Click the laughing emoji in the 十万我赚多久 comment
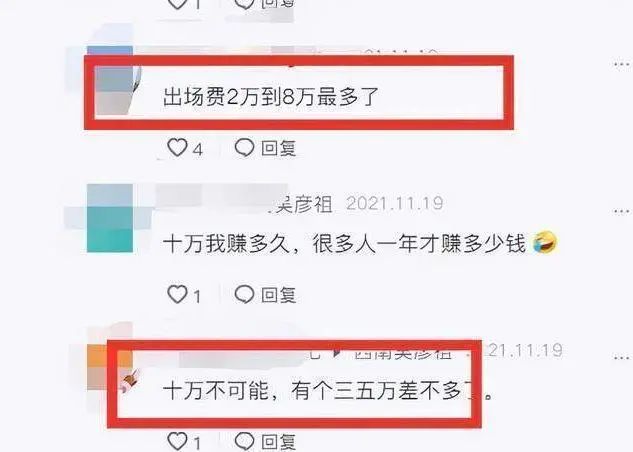The height and width of the screenshot is (452, 633). pyautogui.click(x=545, y=243)
